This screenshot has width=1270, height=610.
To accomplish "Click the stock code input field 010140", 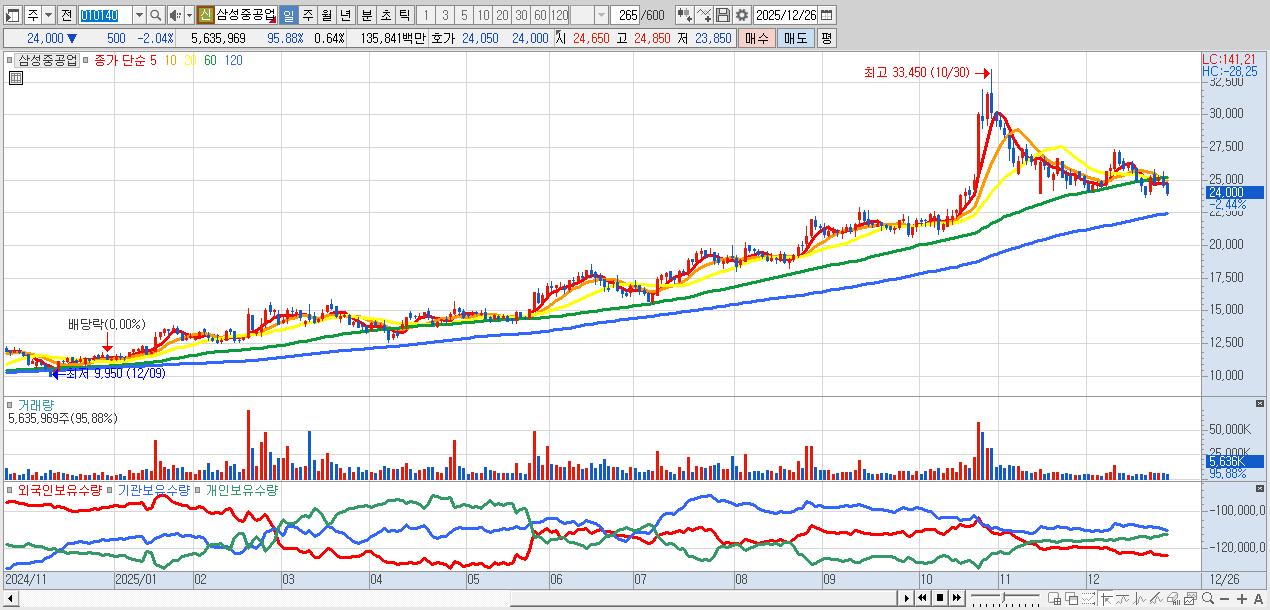I will pyautogui.click(x=104, y=15).
